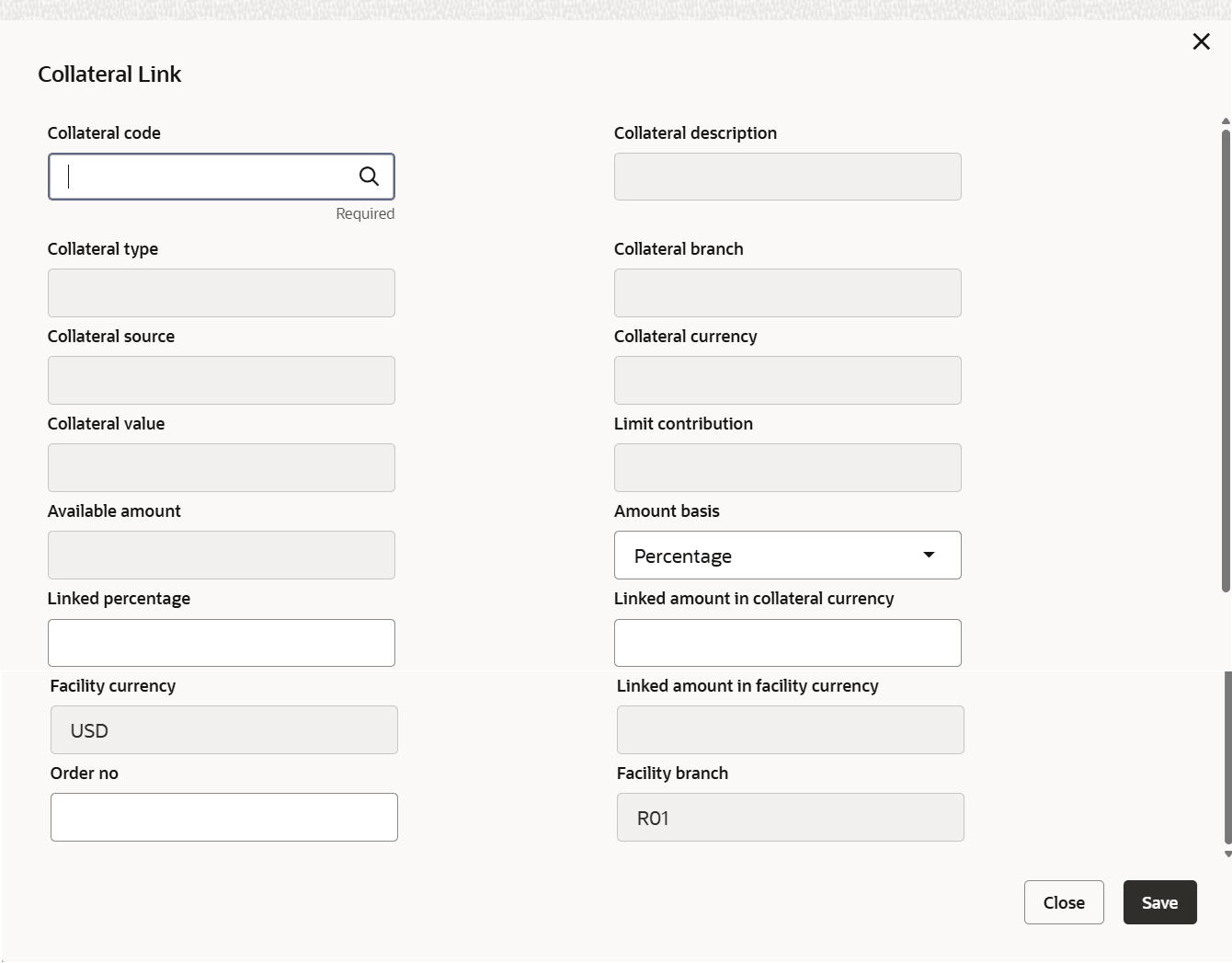Click the Available amount field
1232x963 pixels.
point(222,556)
